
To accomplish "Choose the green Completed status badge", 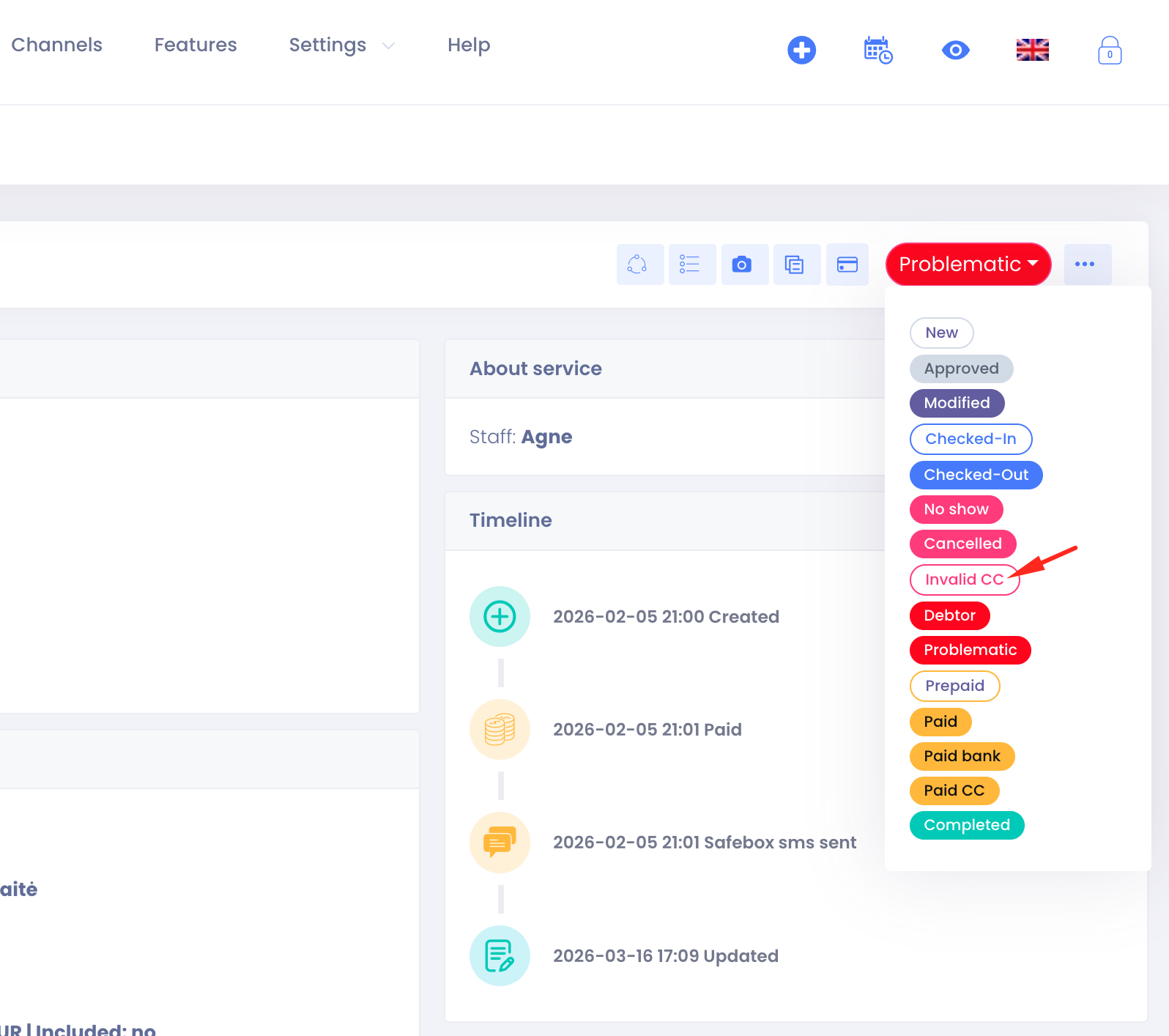I will [966, 825].
